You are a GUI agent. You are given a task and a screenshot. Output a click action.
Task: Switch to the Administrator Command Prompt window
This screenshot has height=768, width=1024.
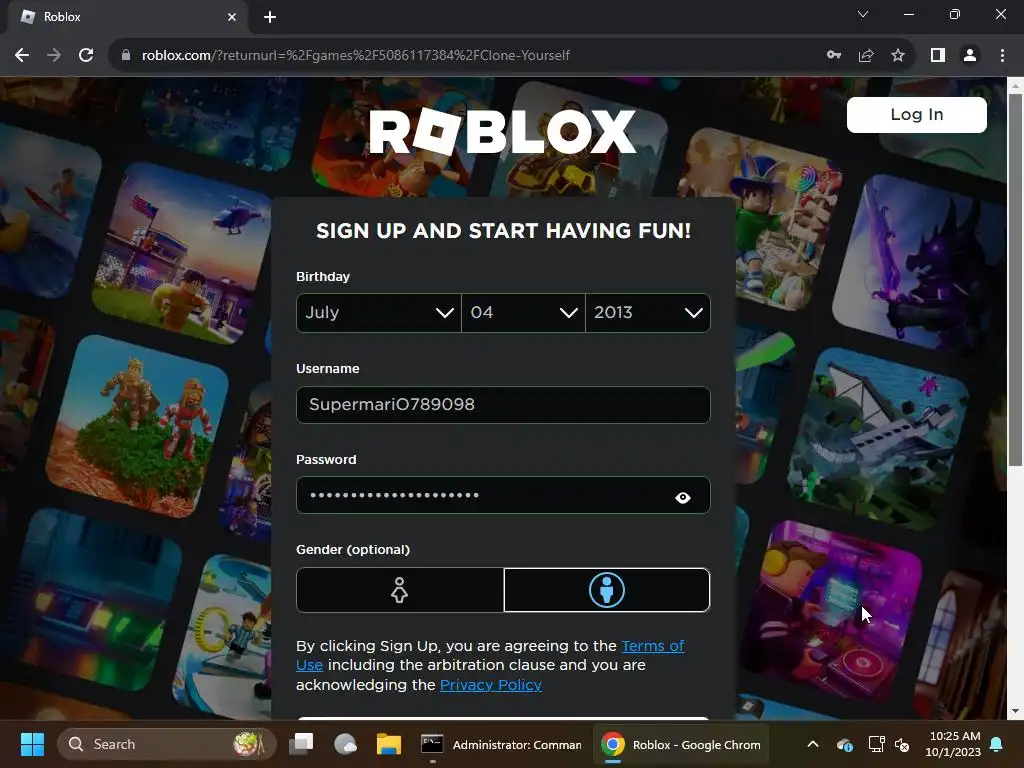(501, 744)
